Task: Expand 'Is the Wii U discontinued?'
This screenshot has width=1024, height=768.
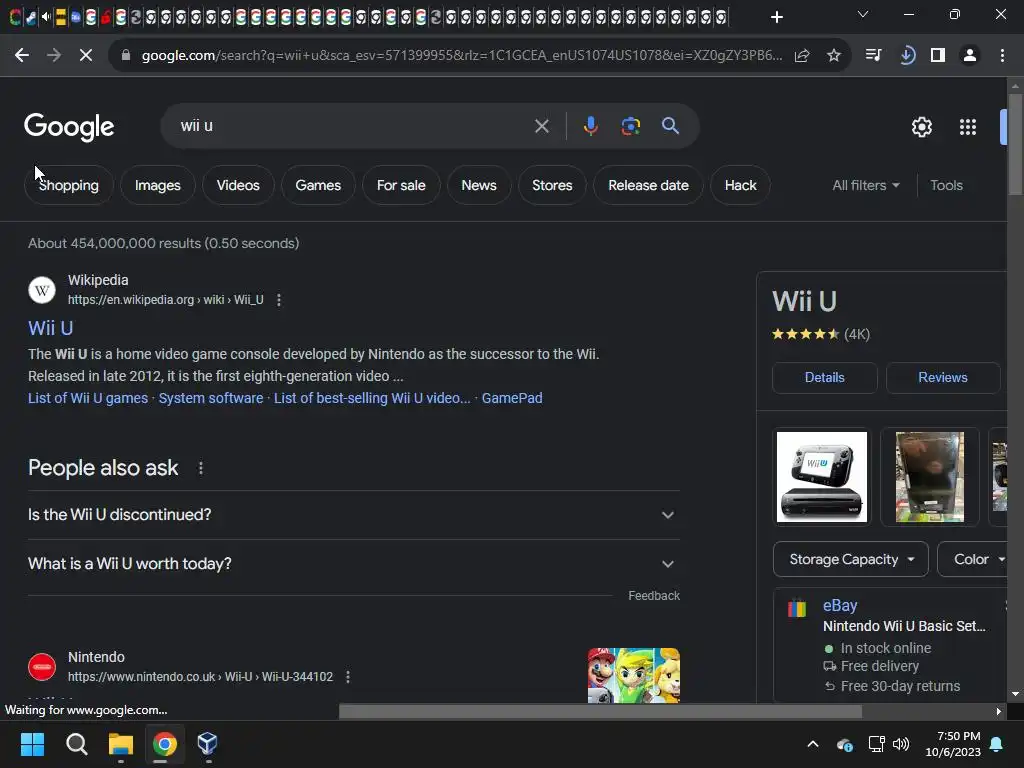Action: [354, 515]
